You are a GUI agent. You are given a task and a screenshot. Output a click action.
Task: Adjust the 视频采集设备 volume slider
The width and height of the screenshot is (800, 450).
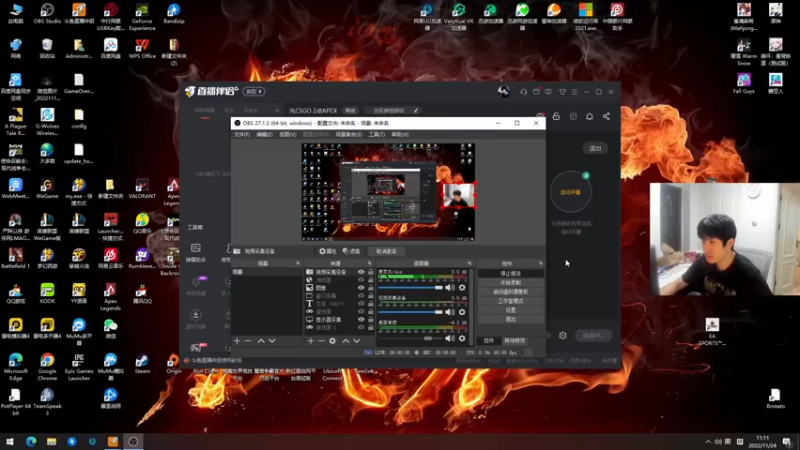(411, 312)
